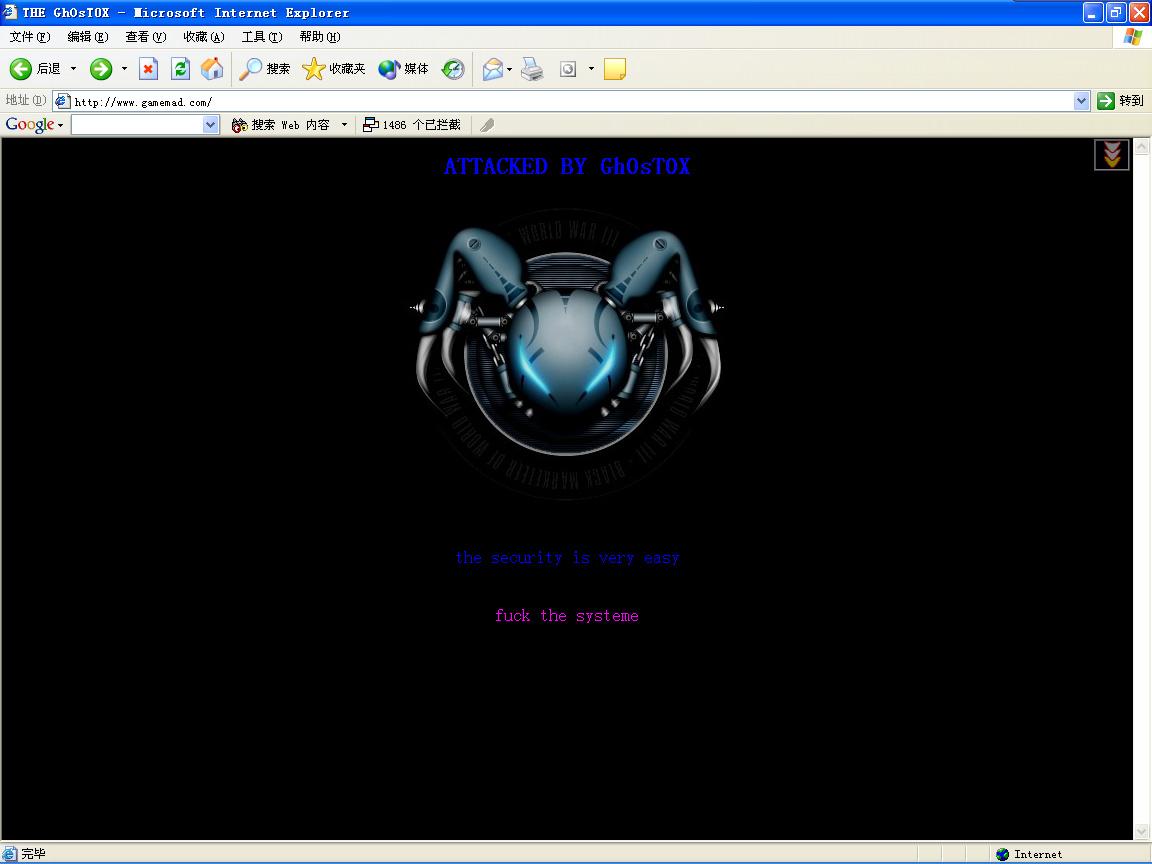1152x864 pixels.
Task: Open the Tools (工具) menu
Action: [262, 37]
